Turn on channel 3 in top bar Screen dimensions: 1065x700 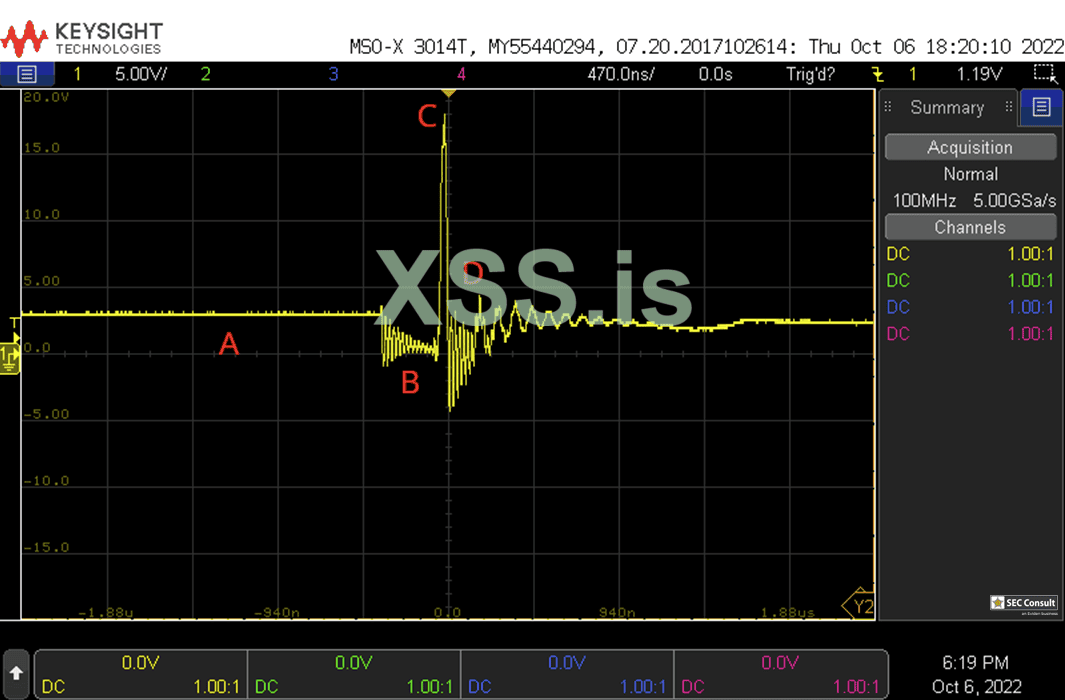333,74
